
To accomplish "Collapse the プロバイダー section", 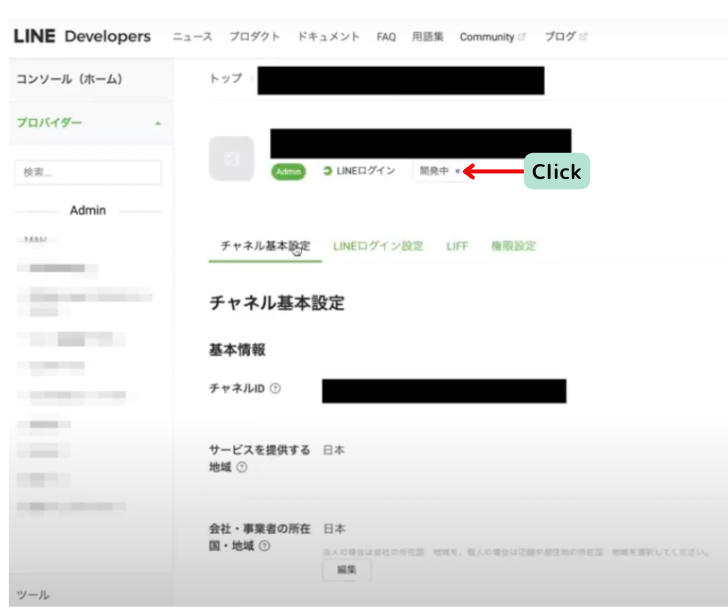I will 90,123.
